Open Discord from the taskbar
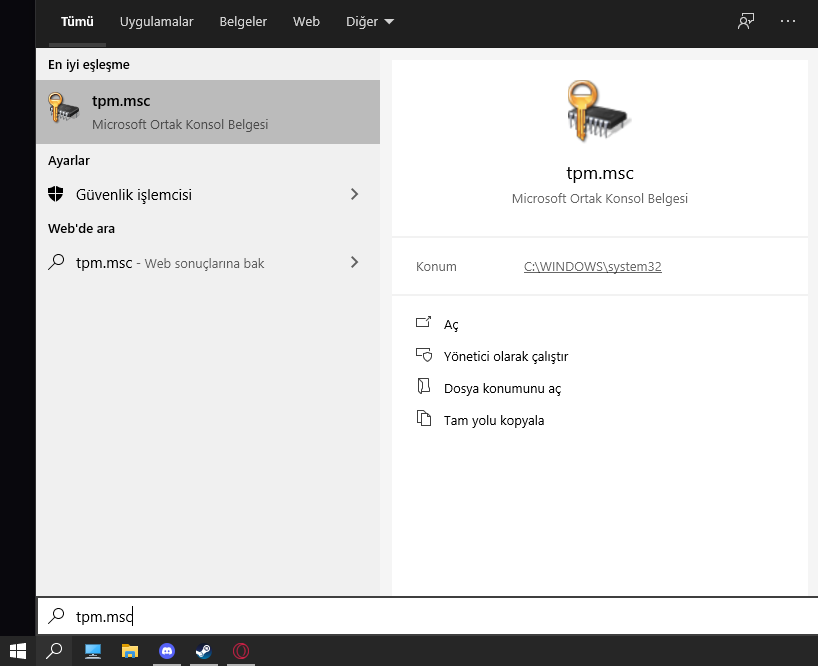 click(x=167, y=651)
